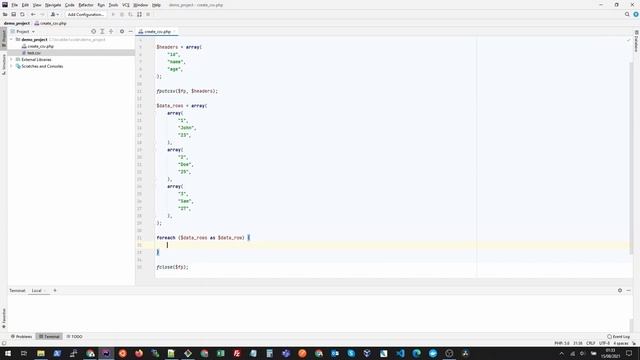The width and height of the screenshot is (640, 360).
Task: Click the Expand All icon in Project panel
Action: coord(102,31)
